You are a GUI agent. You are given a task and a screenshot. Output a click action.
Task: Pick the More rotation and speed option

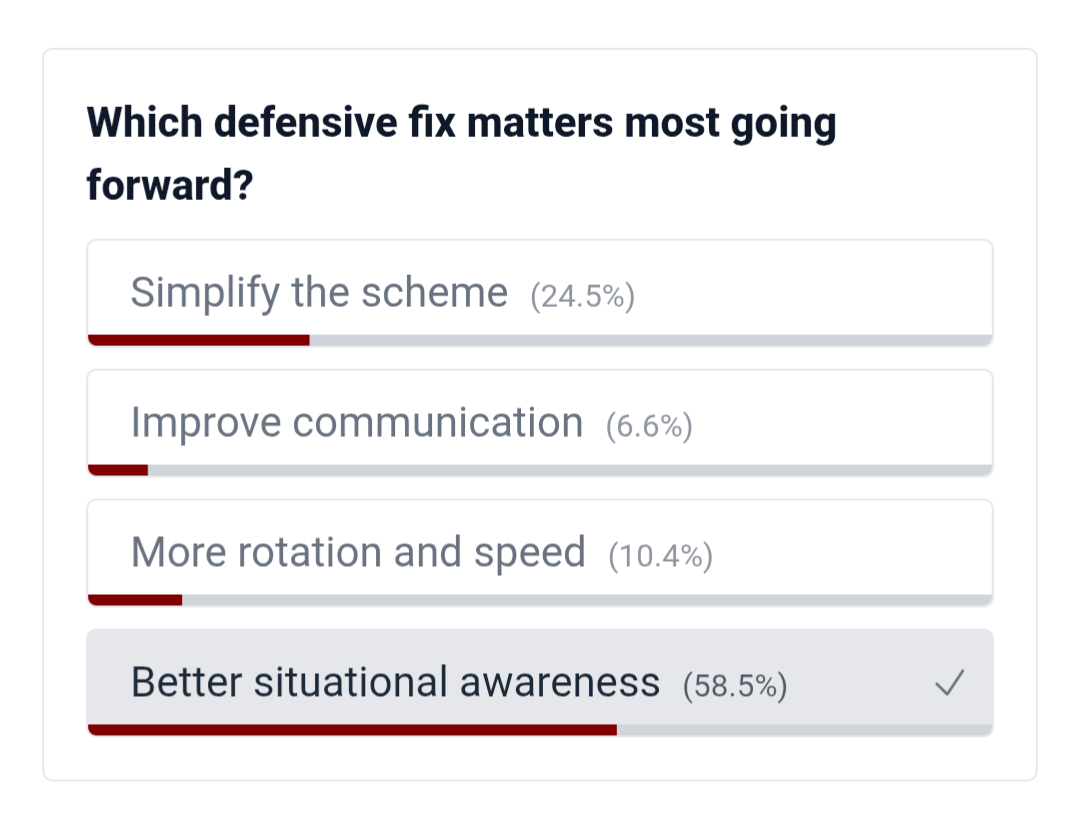[x=358, y=553]
